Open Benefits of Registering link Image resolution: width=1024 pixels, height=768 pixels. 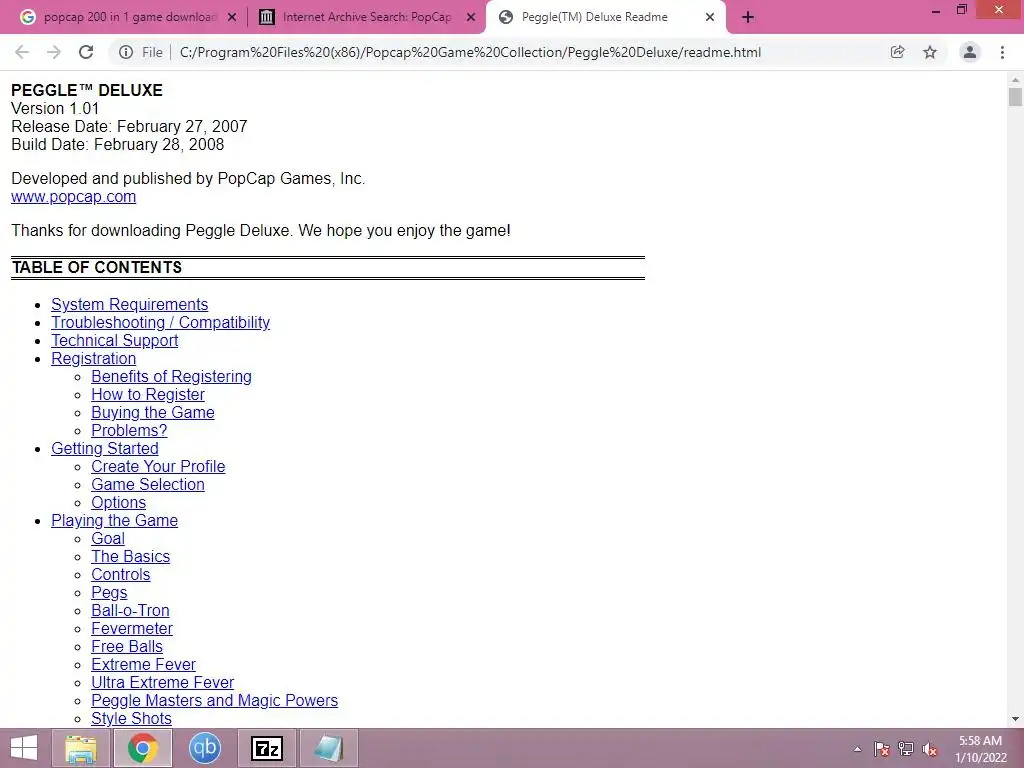171,376
